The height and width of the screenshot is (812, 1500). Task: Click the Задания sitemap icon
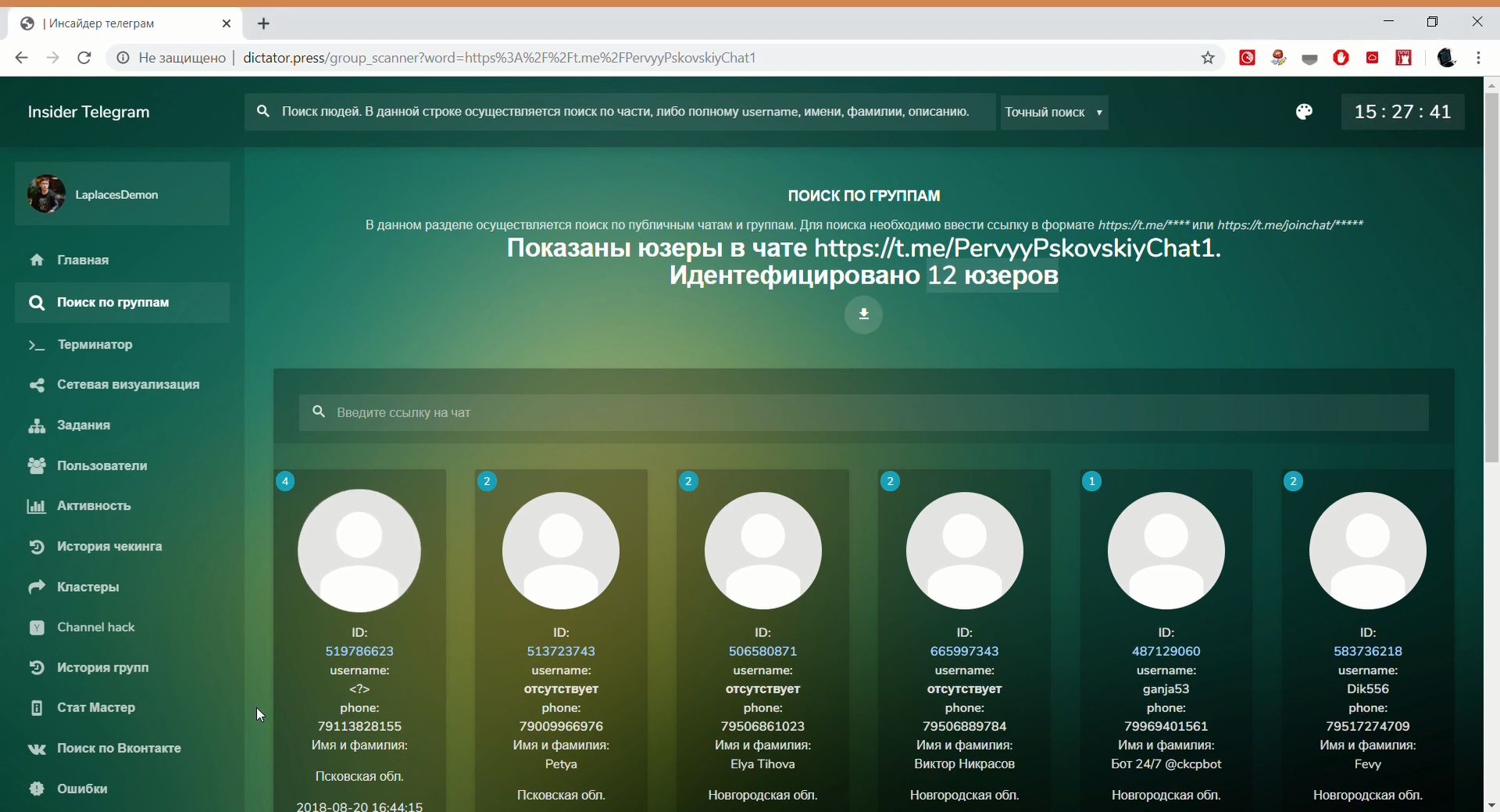point(37,426)
